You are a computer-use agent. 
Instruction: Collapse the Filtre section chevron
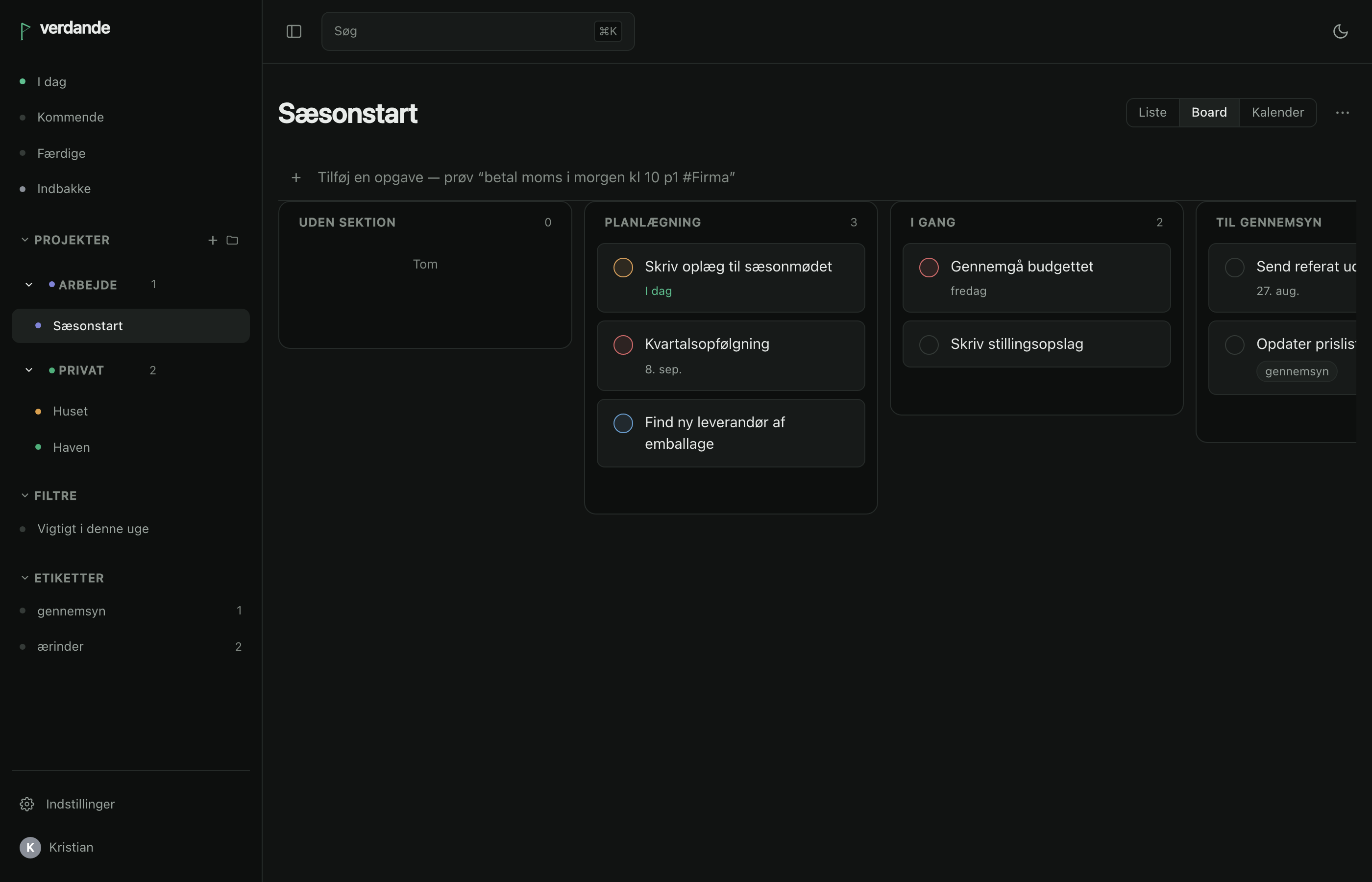24,495
